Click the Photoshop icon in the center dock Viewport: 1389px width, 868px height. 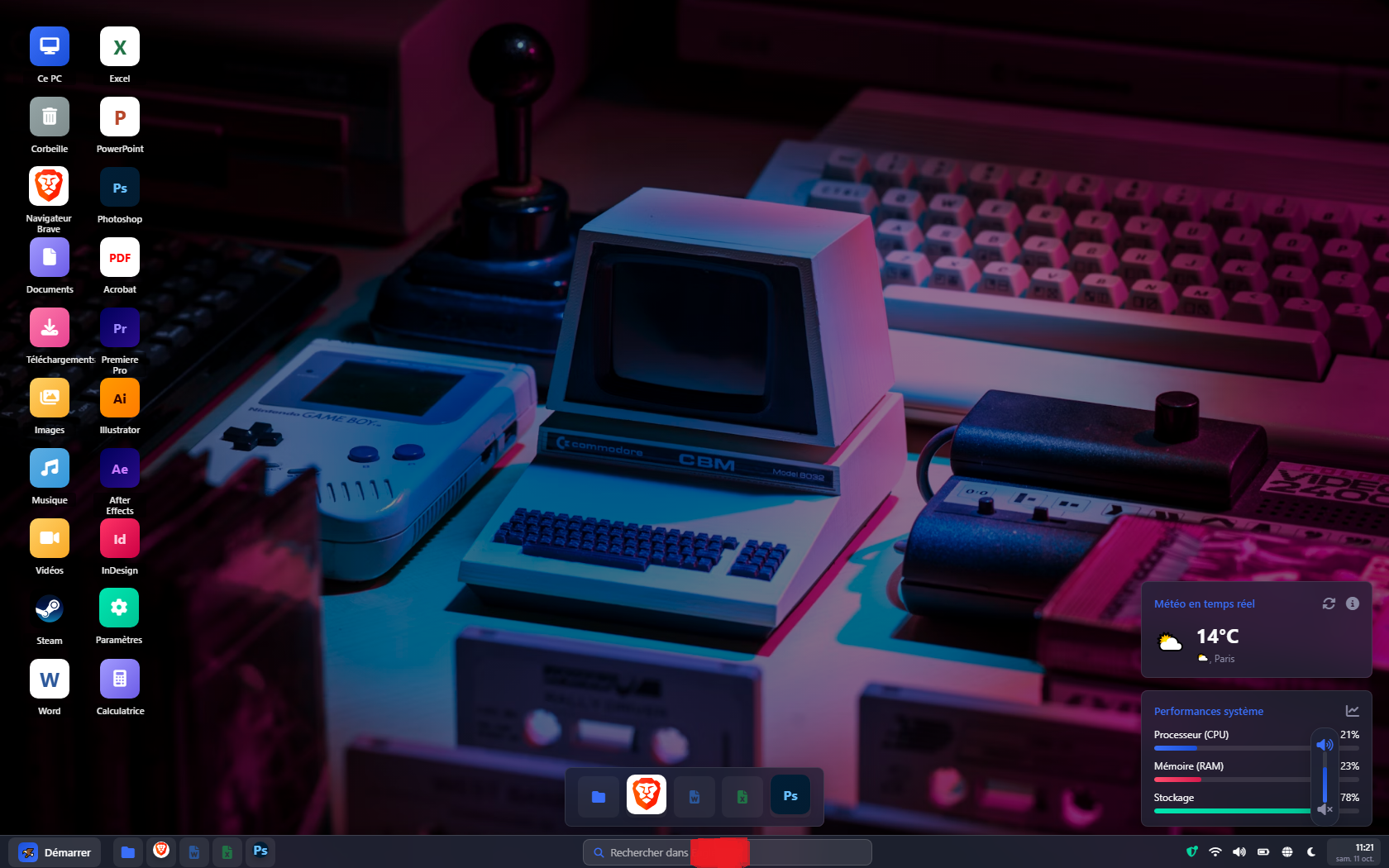pos(790,796)
